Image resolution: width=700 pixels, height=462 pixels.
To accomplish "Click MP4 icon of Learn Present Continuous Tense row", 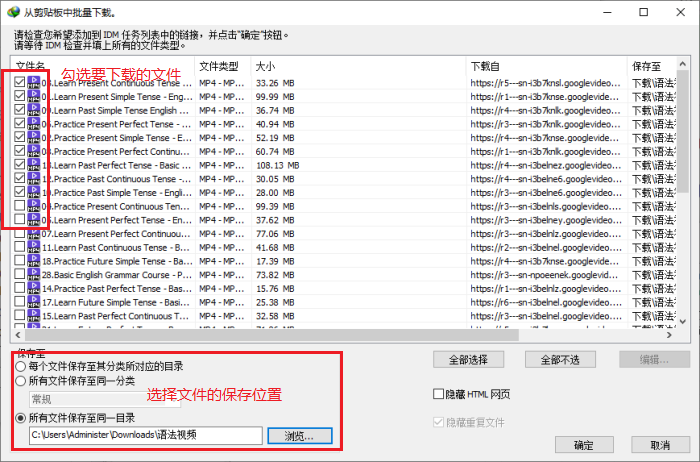I will coord(33,83).
